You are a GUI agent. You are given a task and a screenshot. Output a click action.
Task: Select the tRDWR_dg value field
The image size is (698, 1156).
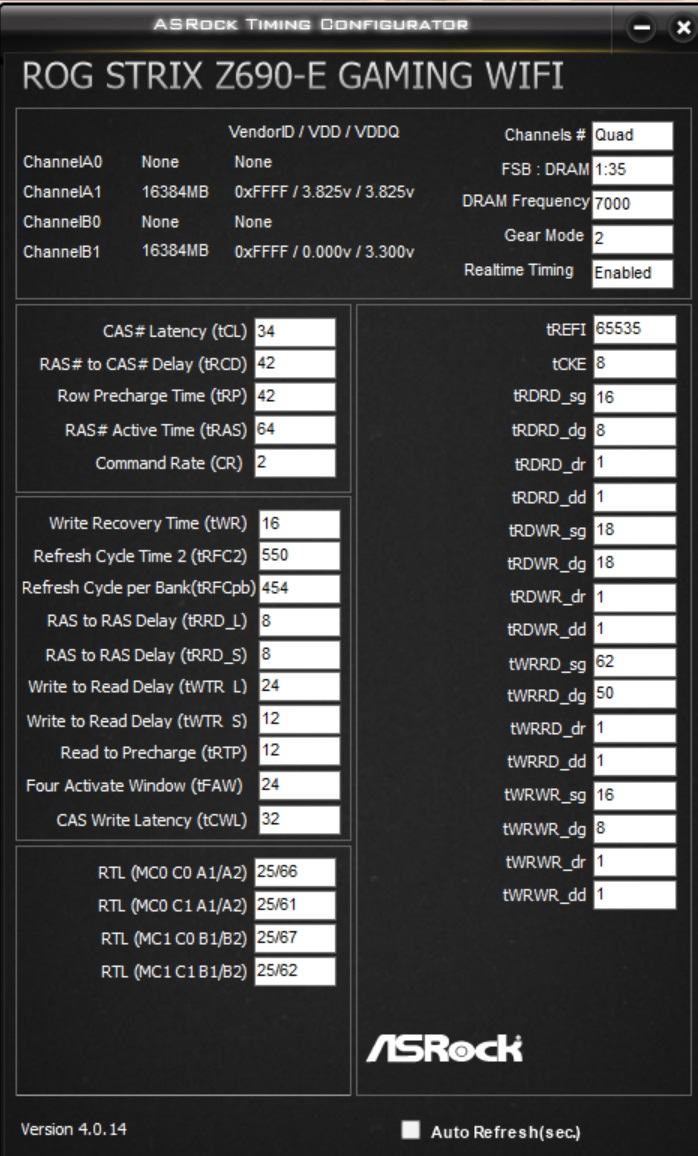(x=634, y=563)
